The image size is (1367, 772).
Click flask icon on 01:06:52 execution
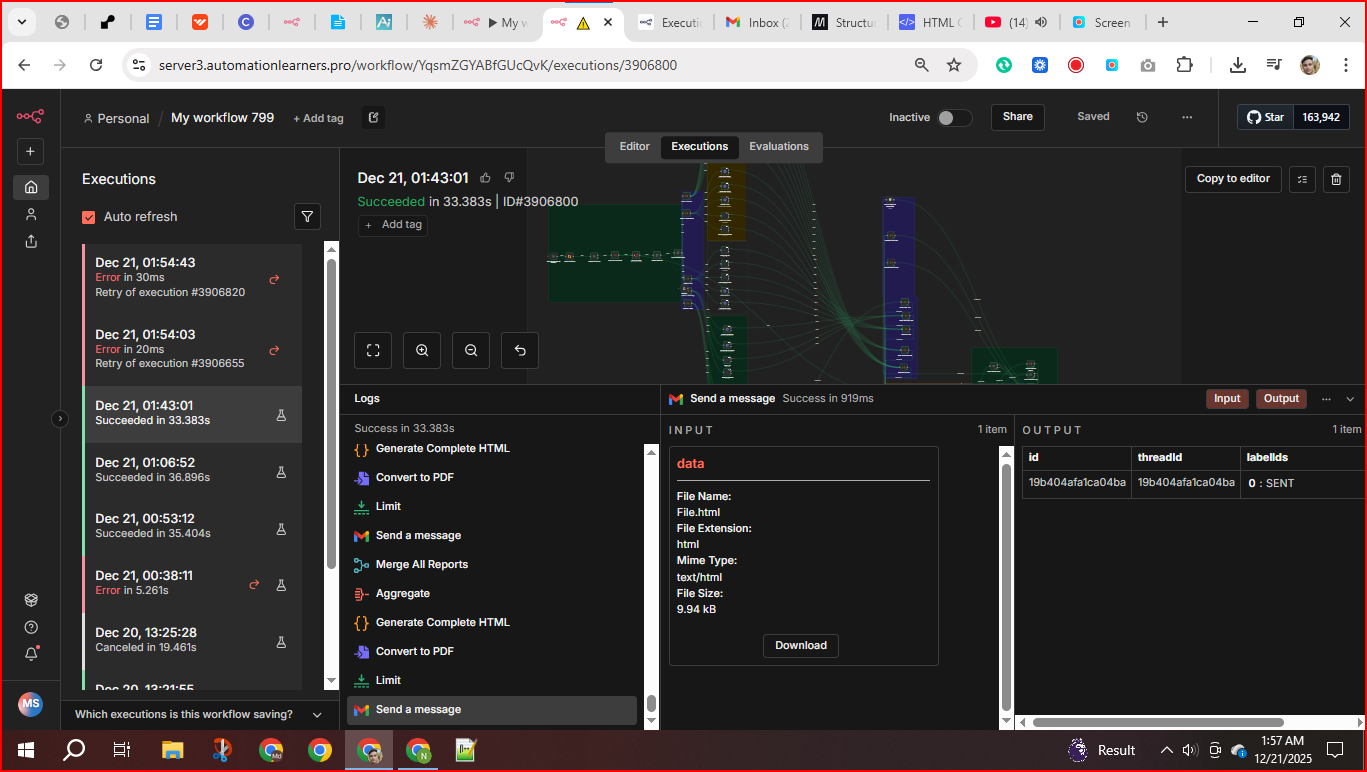(281, 472)
